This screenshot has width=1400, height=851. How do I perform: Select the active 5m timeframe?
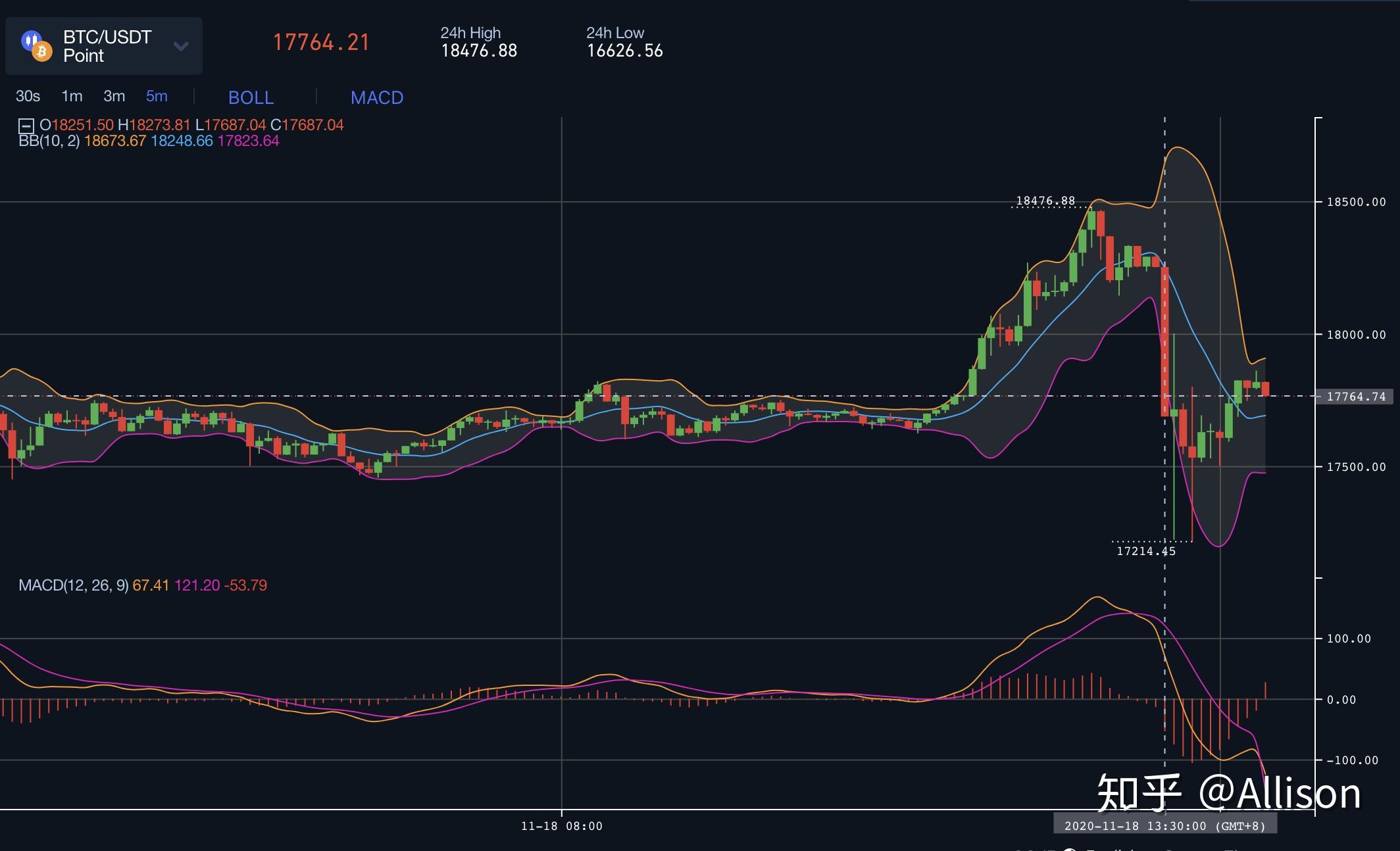[x=157, y=96]
